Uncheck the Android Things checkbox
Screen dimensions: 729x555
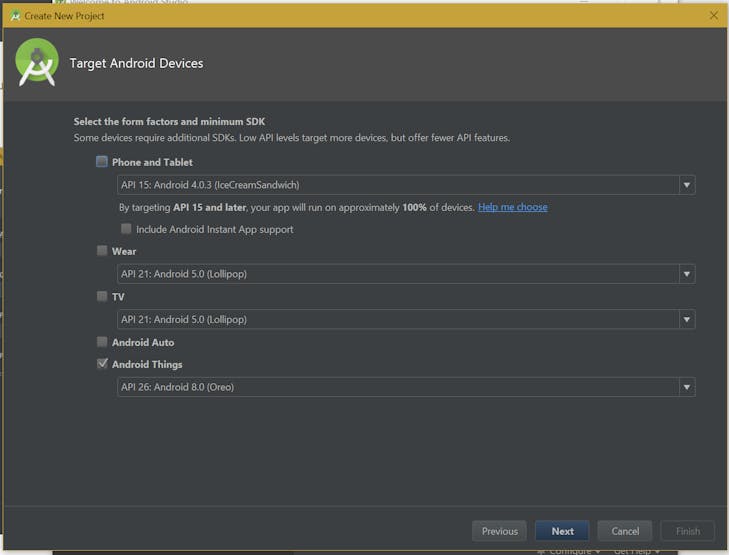click(x=102, y=364)
